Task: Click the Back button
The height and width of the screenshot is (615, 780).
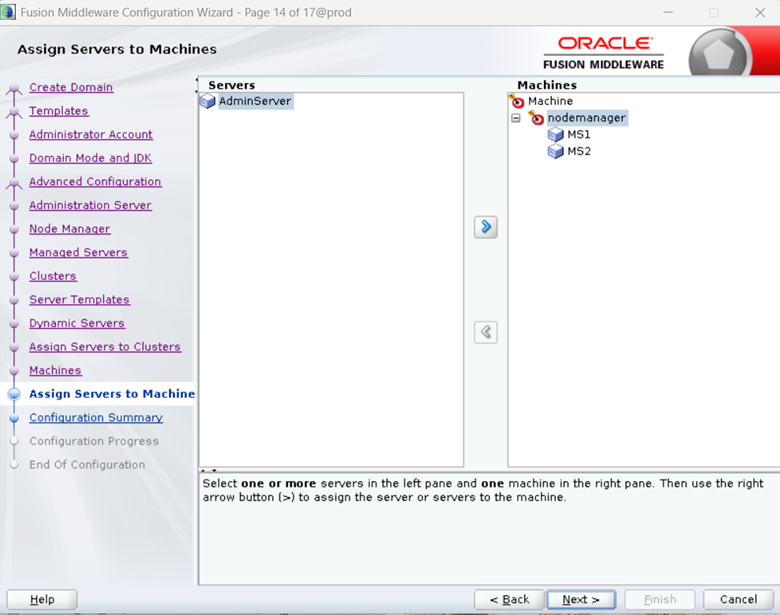Action: [509, 600]
